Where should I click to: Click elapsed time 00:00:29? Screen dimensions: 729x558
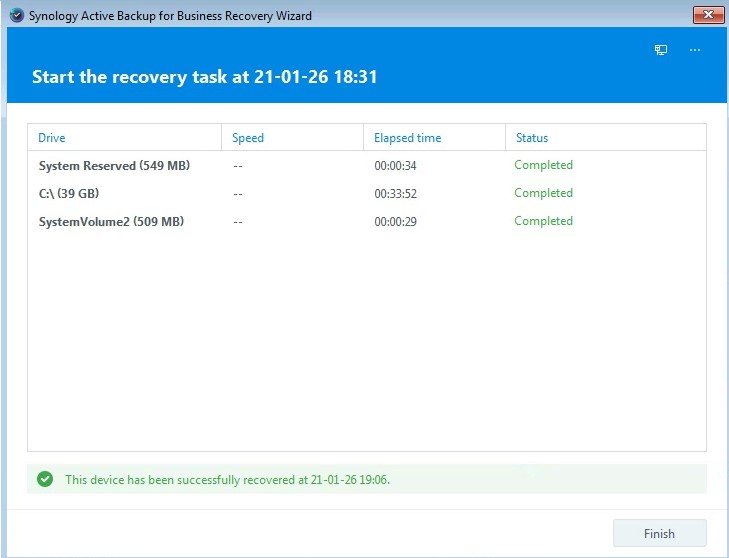click(395, 222)
